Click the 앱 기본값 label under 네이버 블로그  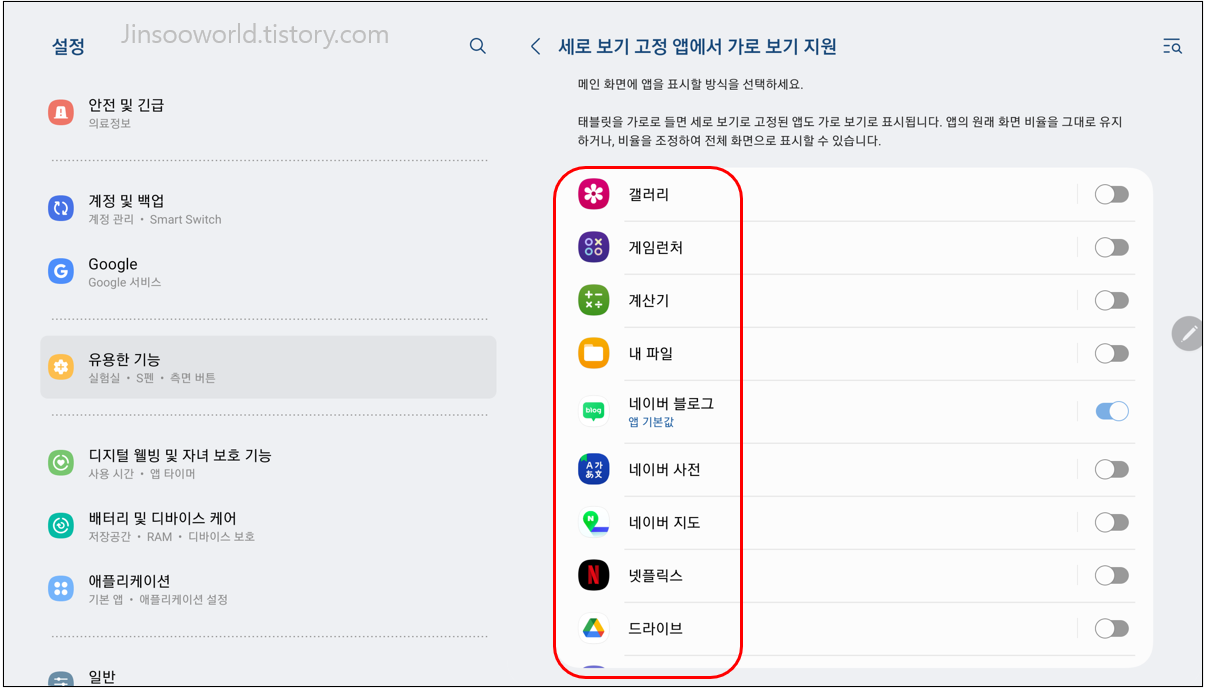coord(651,422)
